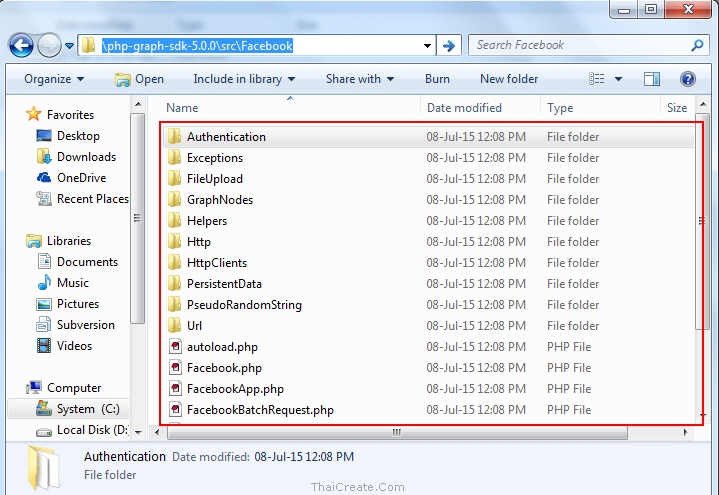Click the file list scroll-up arrow
Screen dimensions: 719x495
coord(703,105)
